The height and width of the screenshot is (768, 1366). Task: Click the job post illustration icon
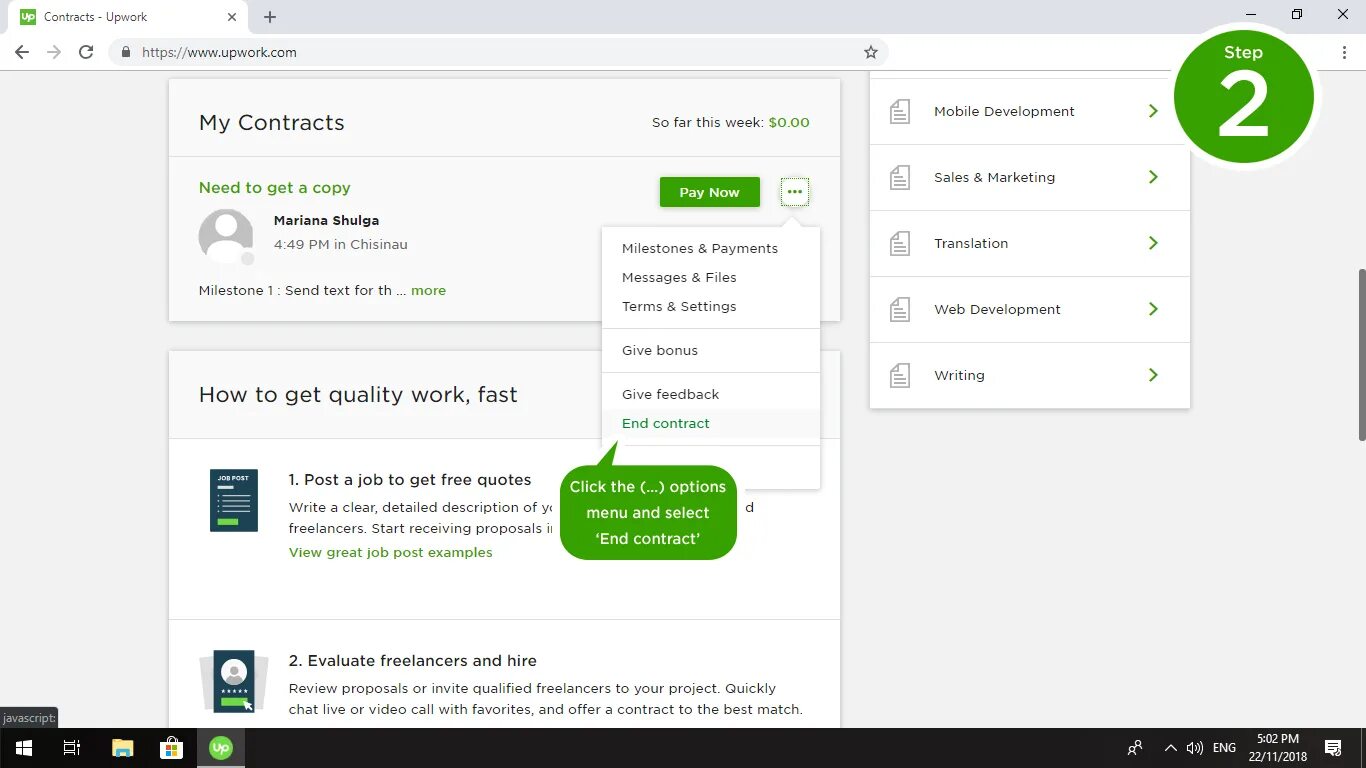point(234,500)
